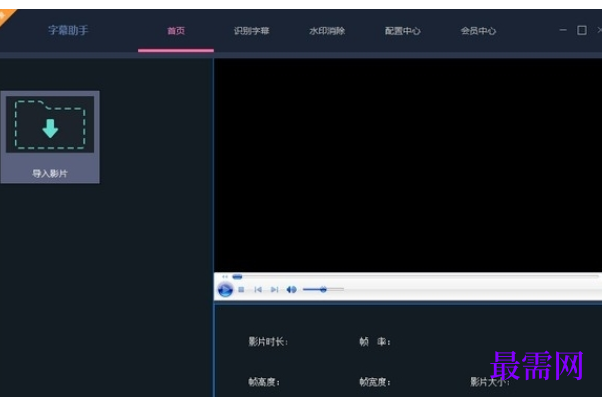Screen dimensions: 602x397
Task: Stop playback with the stop button
Action: coord(241,289)
